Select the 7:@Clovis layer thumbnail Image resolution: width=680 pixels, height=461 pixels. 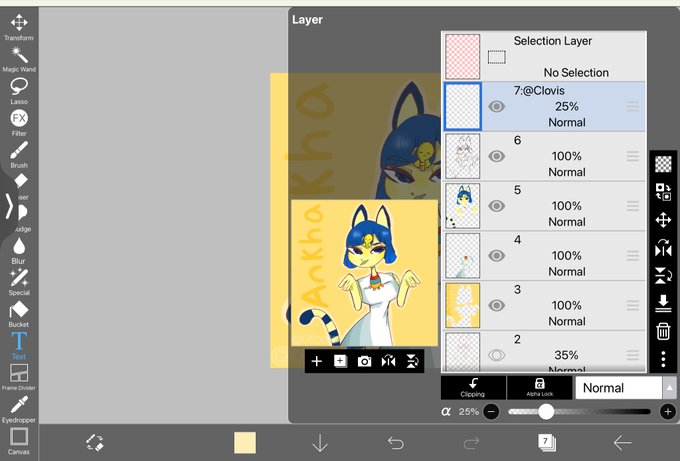463,106
